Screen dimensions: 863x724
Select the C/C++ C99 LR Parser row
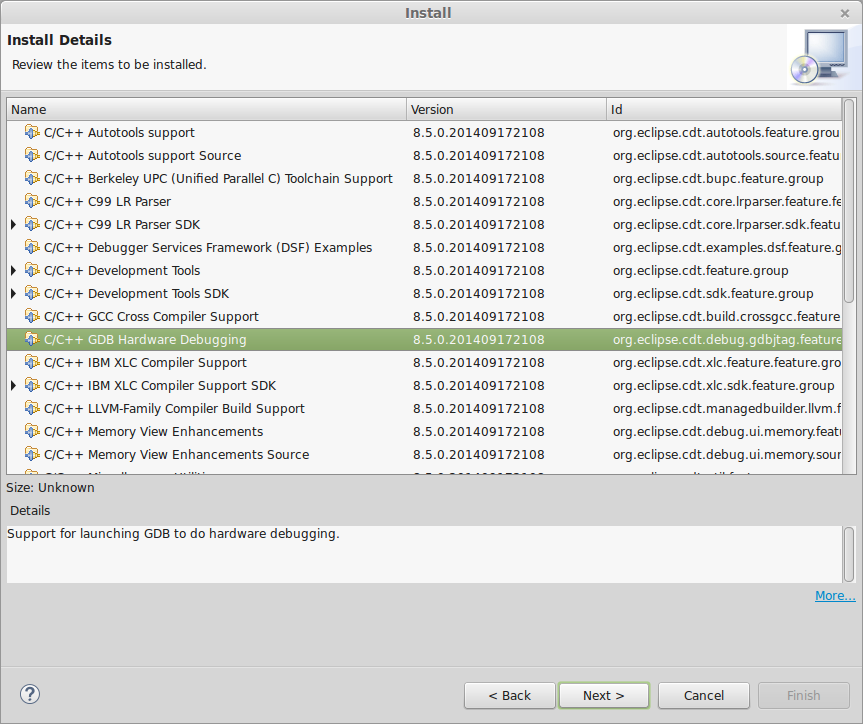[424, 202]
